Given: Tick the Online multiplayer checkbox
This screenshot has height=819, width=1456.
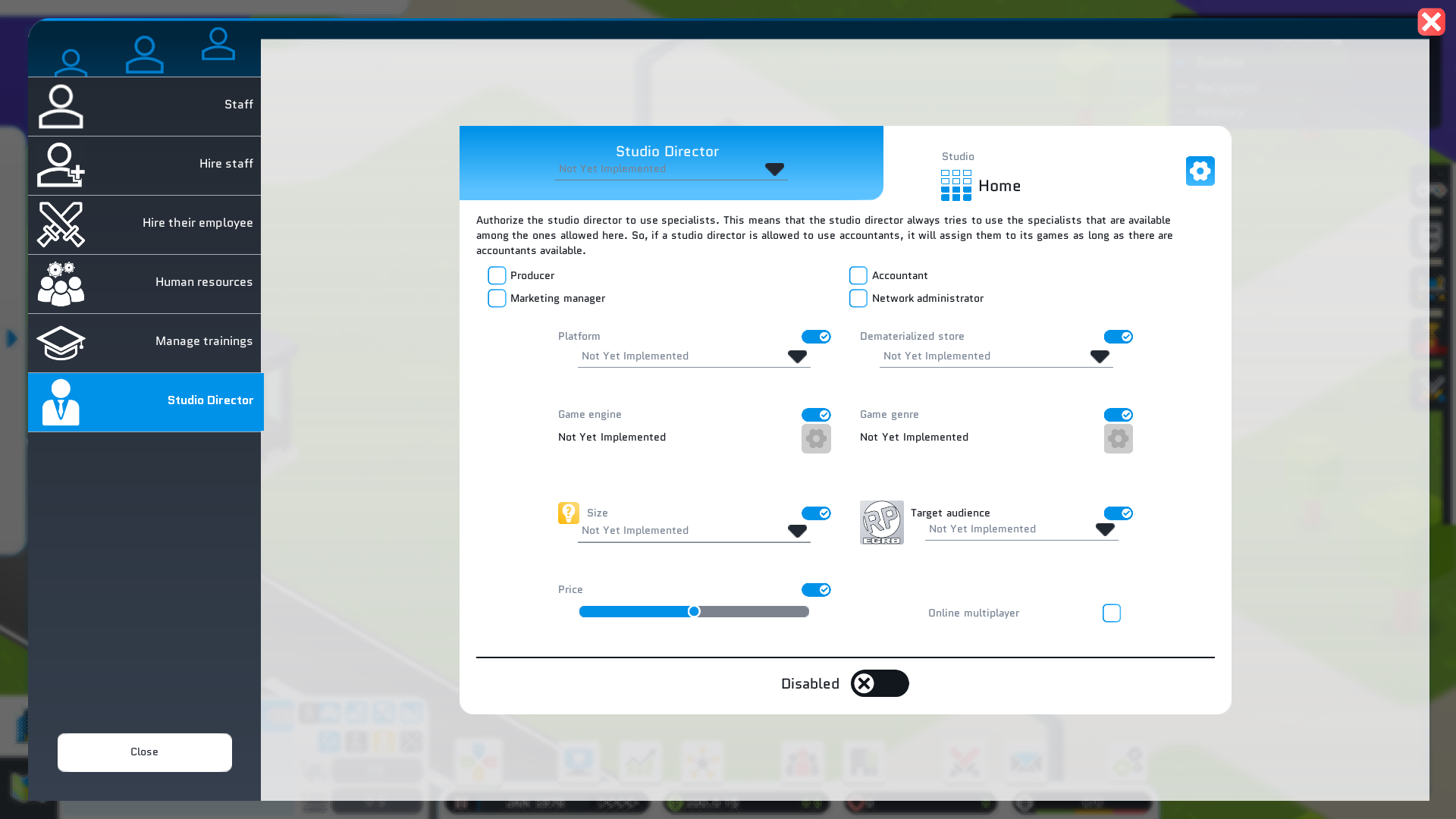Looking at the screenshot, I should pyautogui.click(x=1111, y=613).
